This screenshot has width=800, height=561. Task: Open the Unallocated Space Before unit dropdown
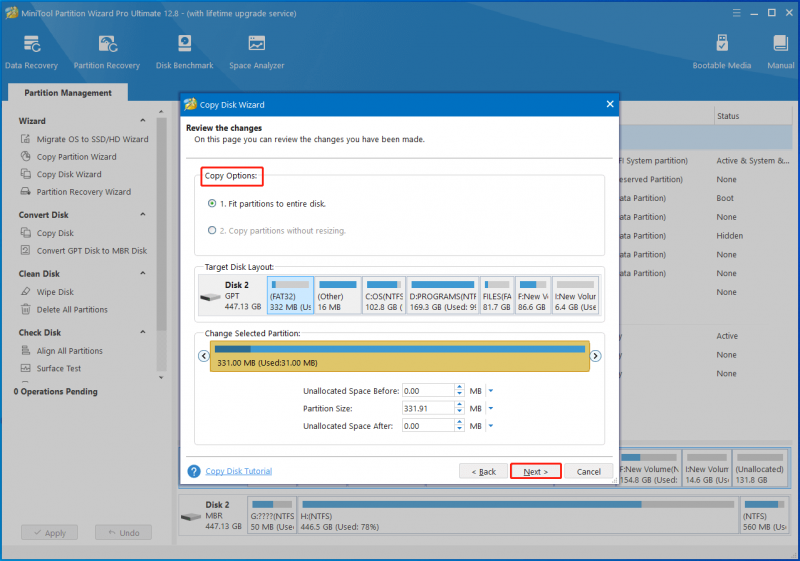(491, 391)
